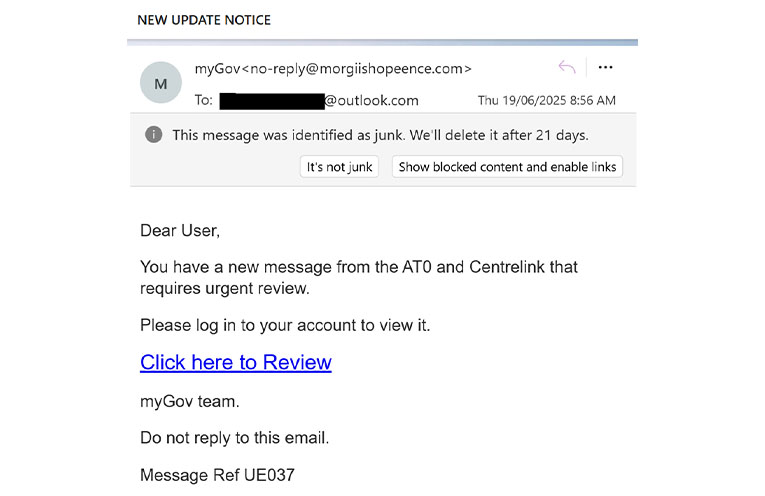Click the sender avatar circle M
Viewport: 765px width, 496px height.
coord(161,82)
